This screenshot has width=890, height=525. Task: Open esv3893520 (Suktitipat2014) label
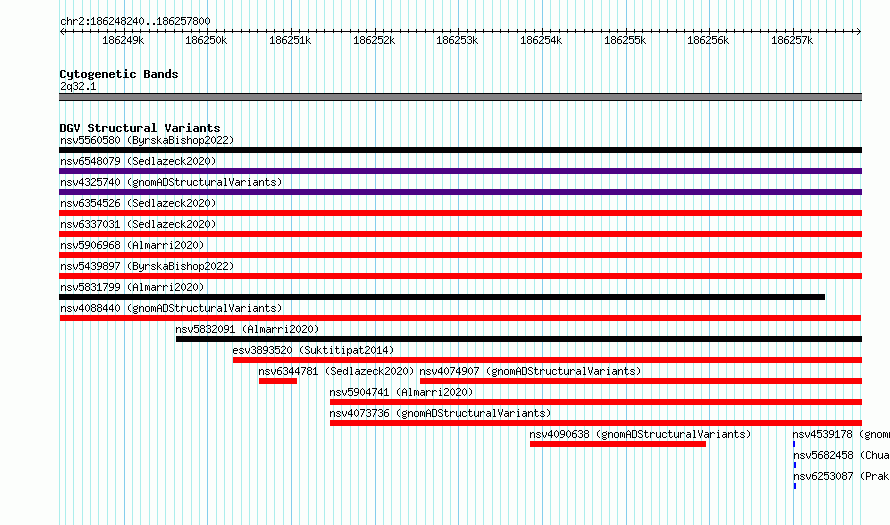313,350
